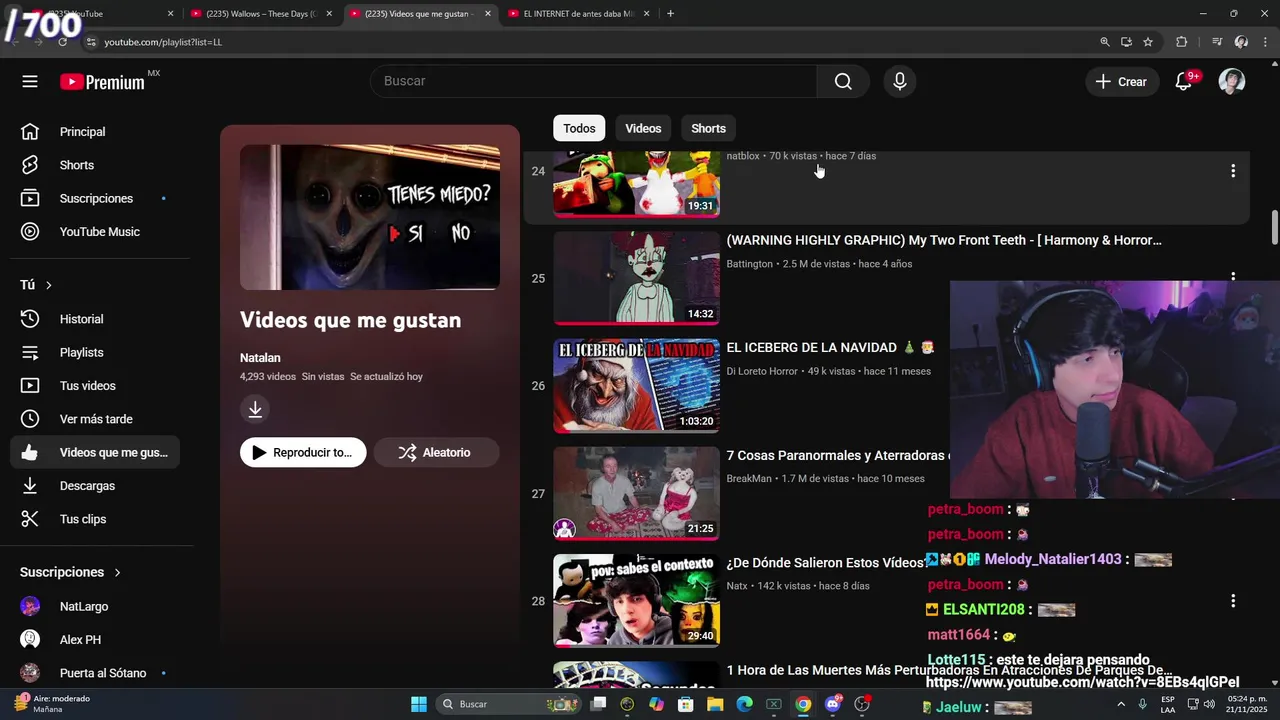
Task: Expand the Suscripciones section header
Action: point(70,572)
